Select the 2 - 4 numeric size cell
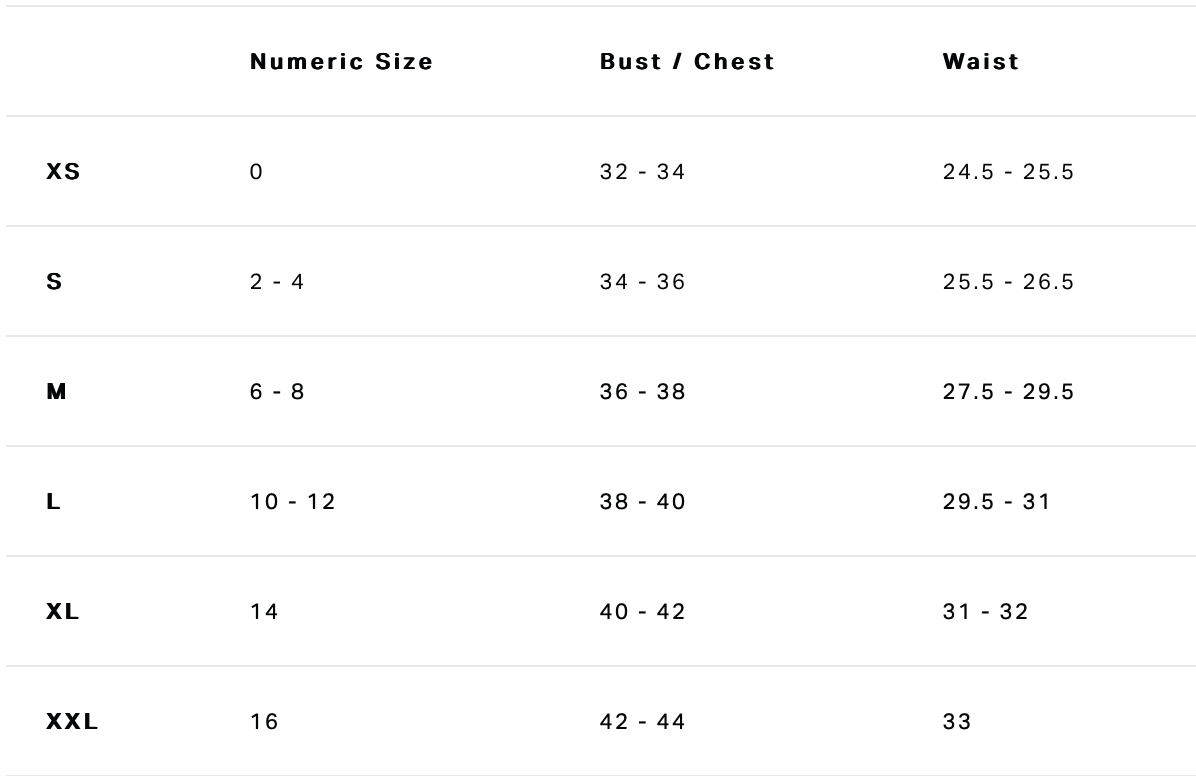This screenshot has width=1196, height=776. coord(277,282)
